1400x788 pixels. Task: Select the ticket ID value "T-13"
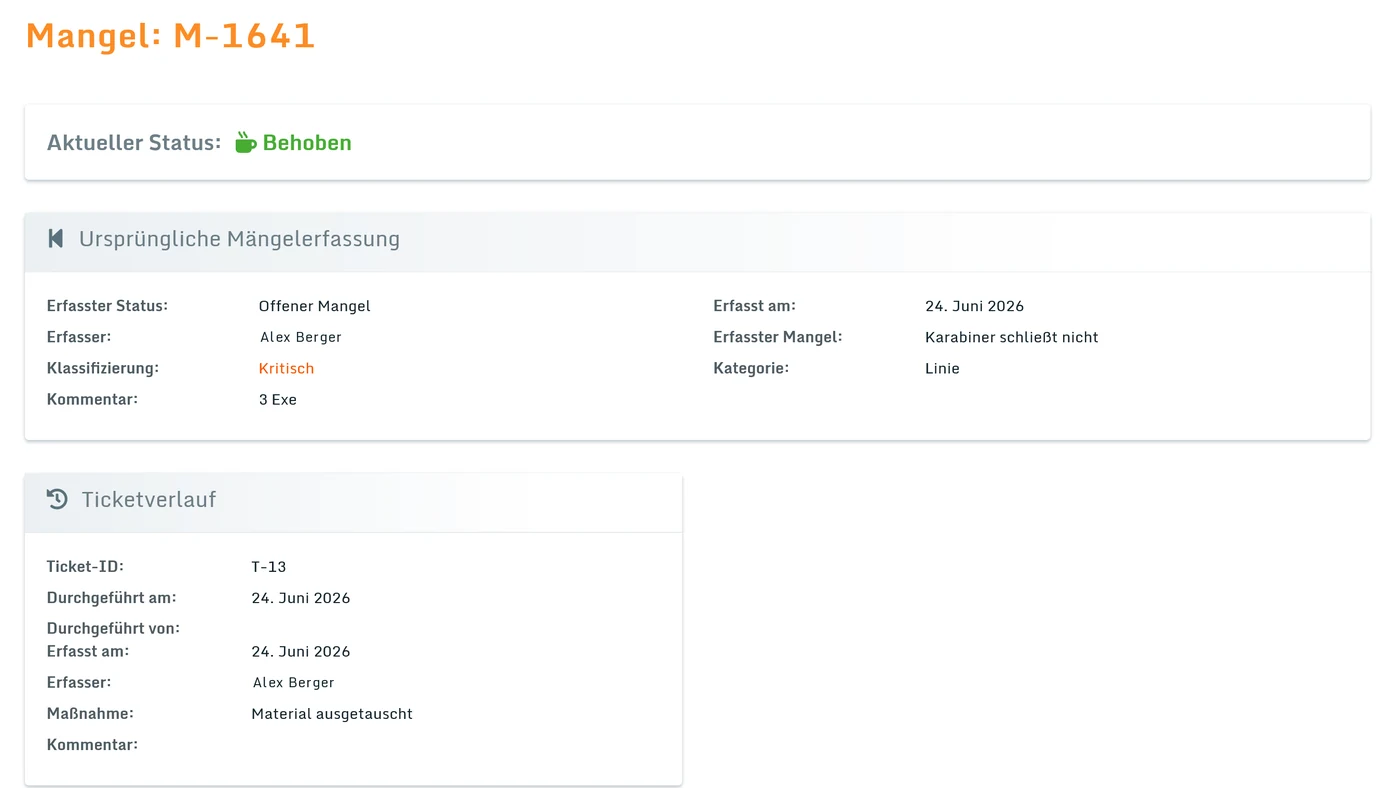269,567
